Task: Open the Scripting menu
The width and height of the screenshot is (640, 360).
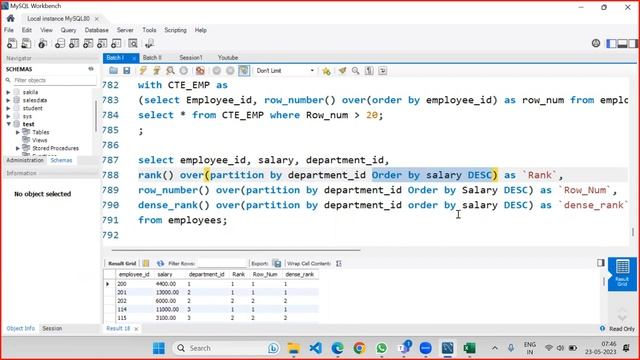Action: (175, 30)
